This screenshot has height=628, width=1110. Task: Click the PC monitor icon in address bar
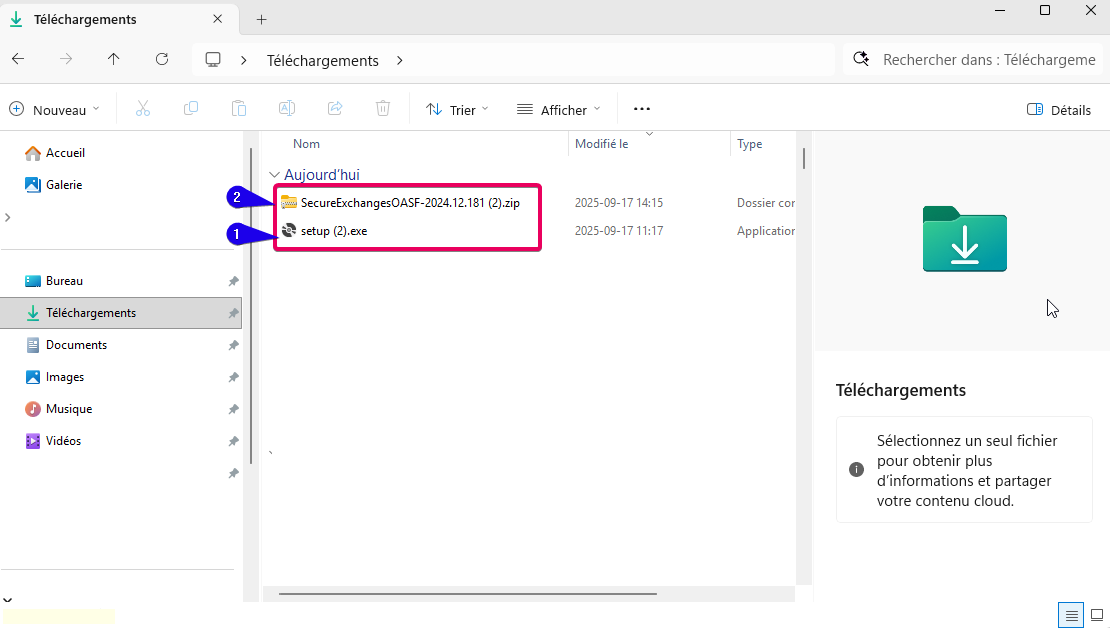point(213,59)
